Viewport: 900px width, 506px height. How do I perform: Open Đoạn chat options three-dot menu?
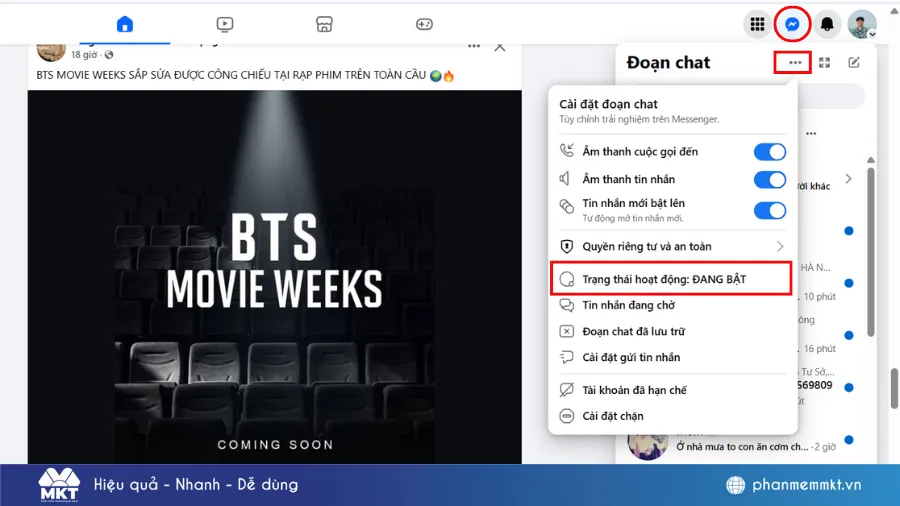pyautogui.click(x=794, y=63)
